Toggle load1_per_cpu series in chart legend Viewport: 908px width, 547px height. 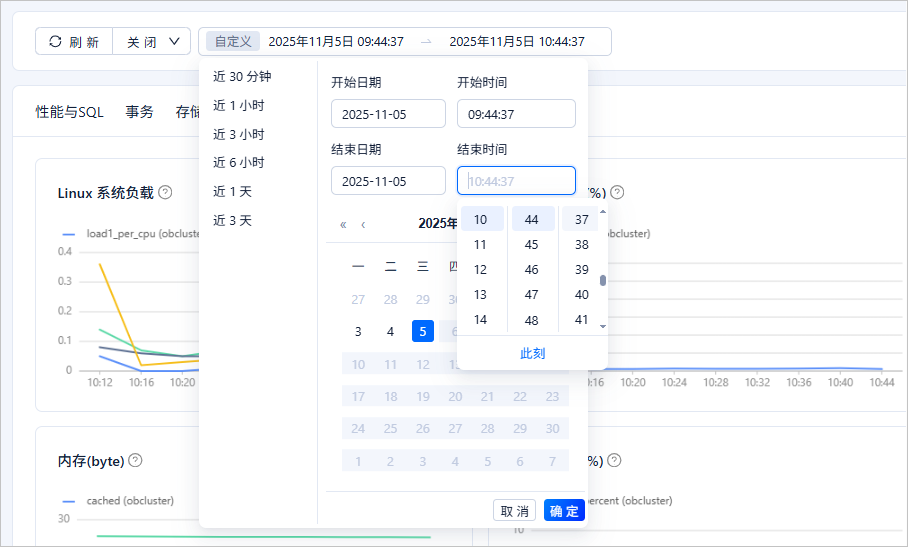118,233
